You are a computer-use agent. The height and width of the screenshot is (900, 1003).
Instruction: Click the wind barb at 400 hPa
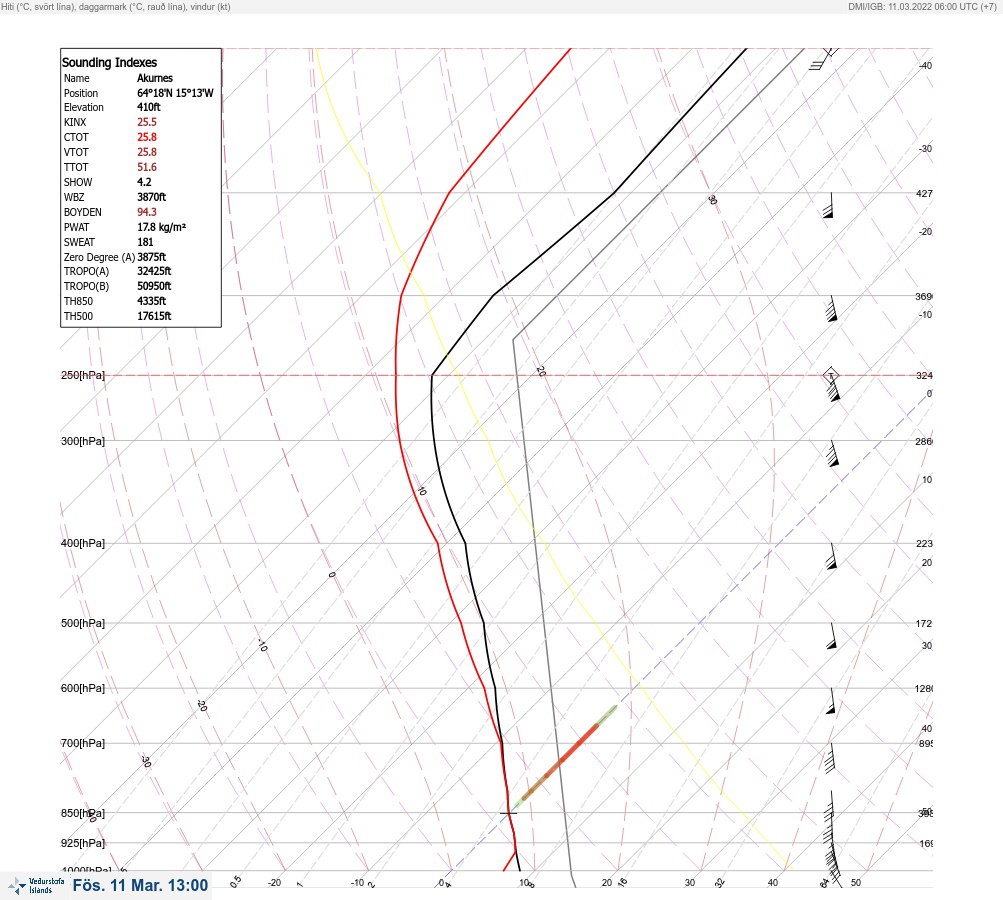(832, 557)
